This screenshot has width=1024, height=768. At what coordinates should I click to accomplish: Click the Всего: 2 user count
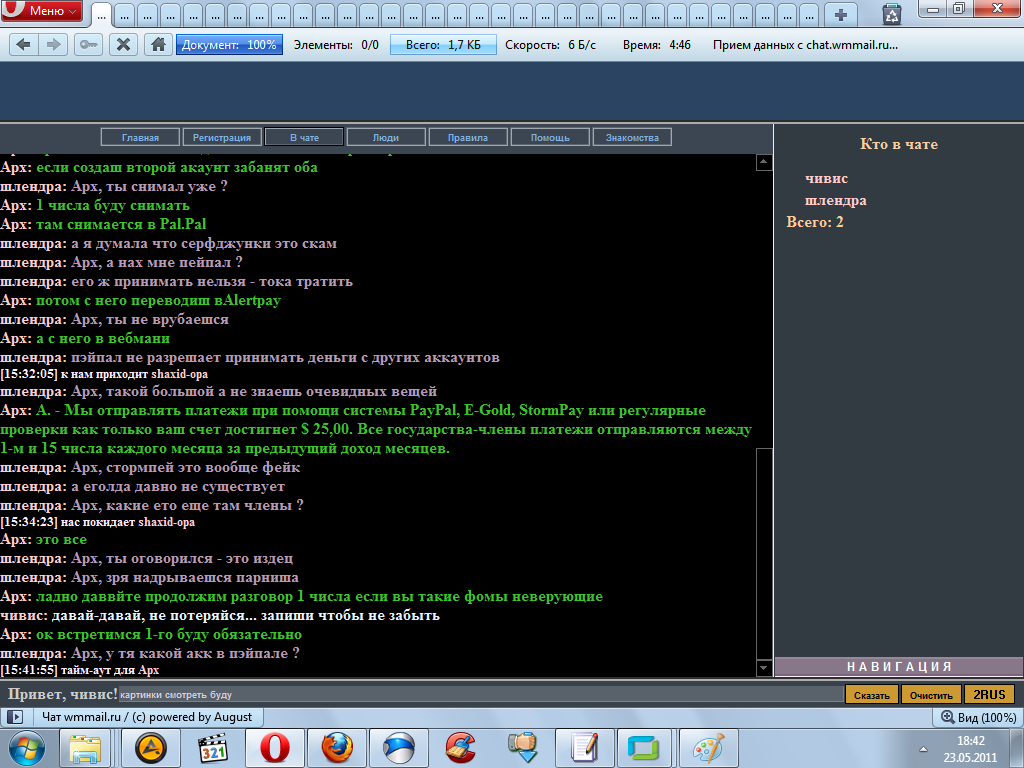click(815, 222)
